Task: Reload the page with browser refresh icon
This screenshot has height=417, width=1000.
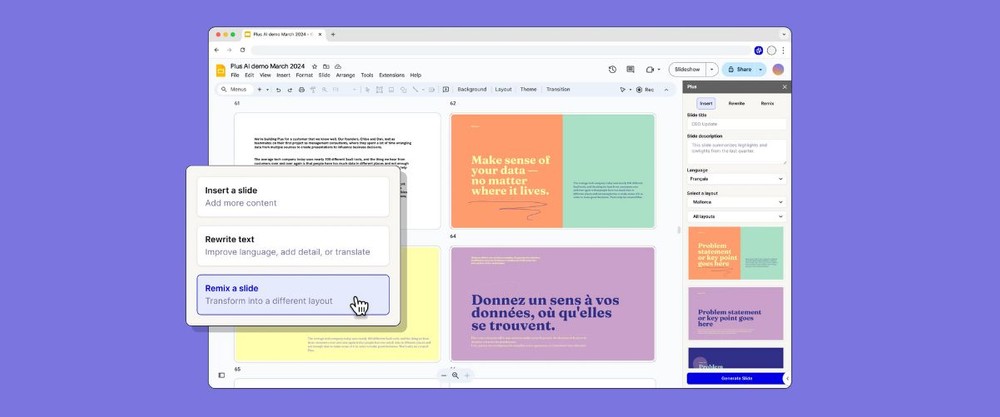Action: [x=242, y=49]
